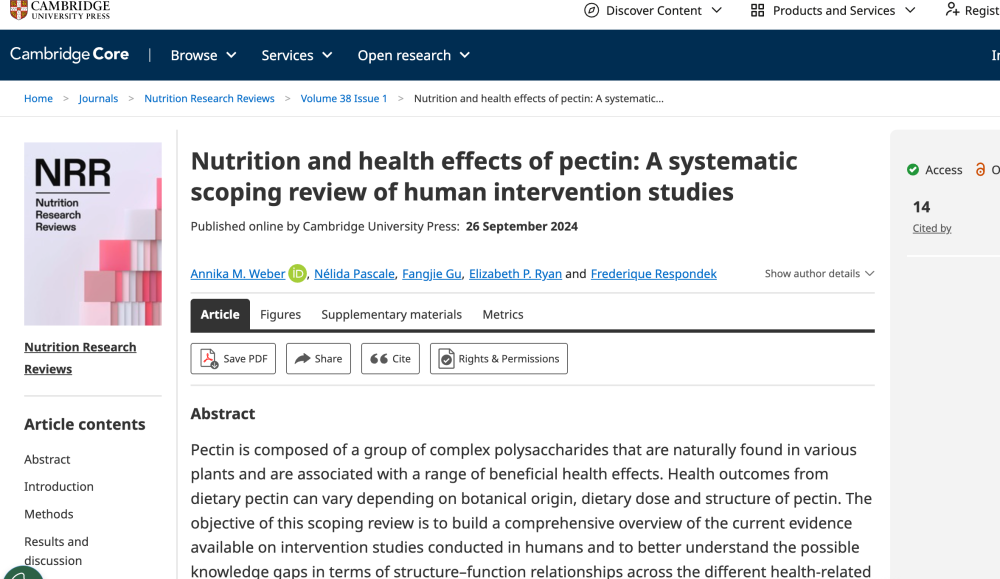Expand the Services dropdown menu
Image resolution: width=1000 pixels, height=579 pixels.
pos(297,55)
